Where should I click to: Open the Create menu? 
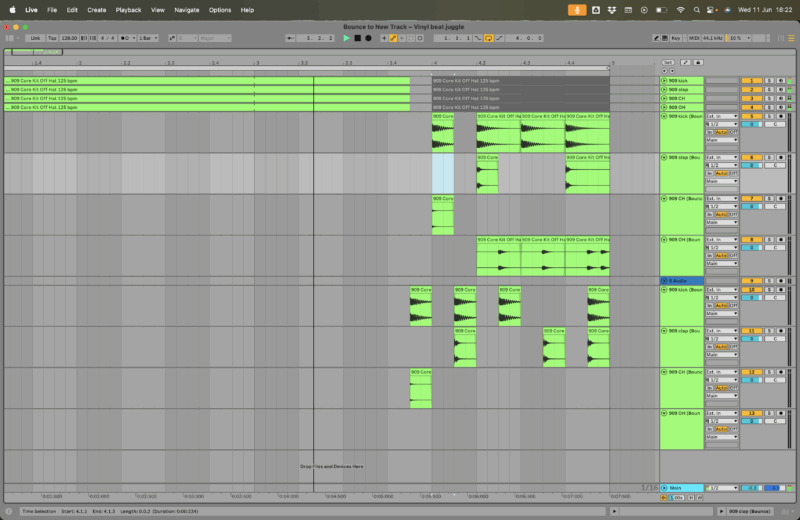tap(96, 9)
